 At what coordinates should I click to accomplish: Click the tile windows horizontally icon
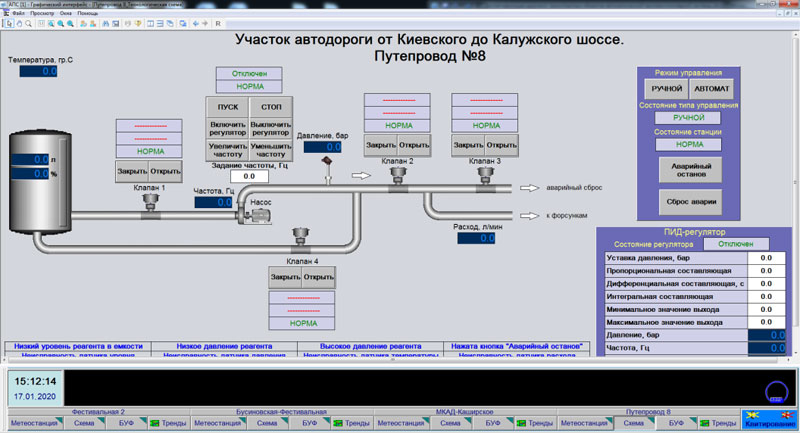pyautogui.click(x=160, y=23)
